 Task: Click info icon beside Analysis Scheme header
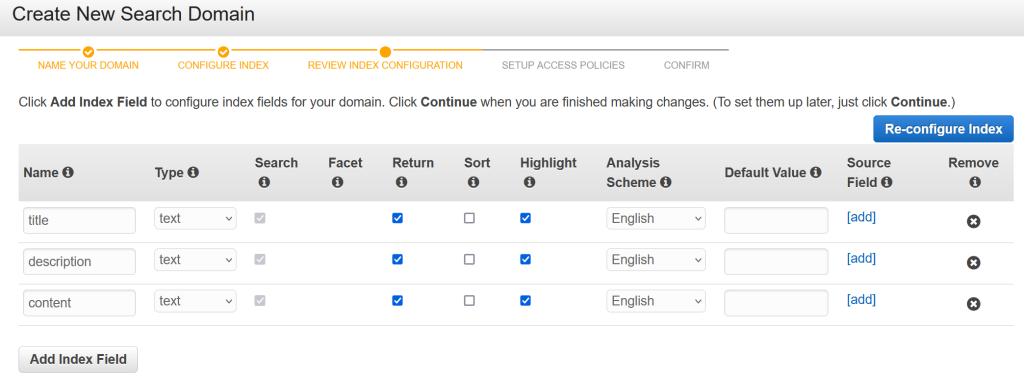665,183
